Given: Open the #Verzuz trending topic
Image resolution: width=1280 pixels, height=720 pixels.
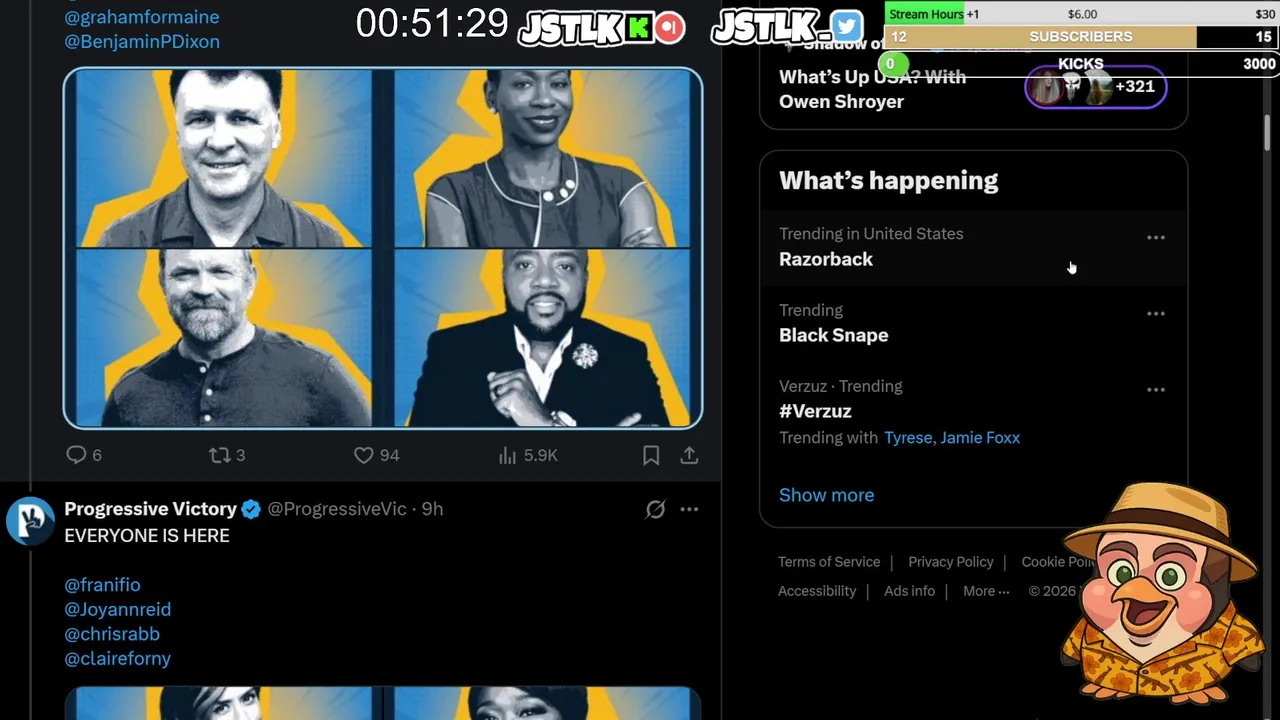Looking at the screenshot, I should point(973,412).
